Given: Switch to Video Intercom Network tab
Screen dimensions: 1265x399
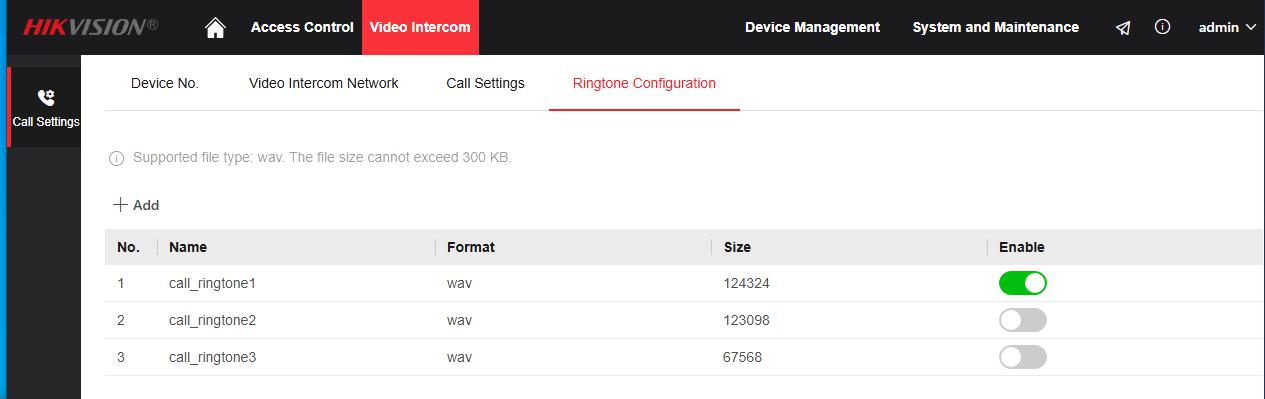Looking at the screenshot, I should 324,83.
